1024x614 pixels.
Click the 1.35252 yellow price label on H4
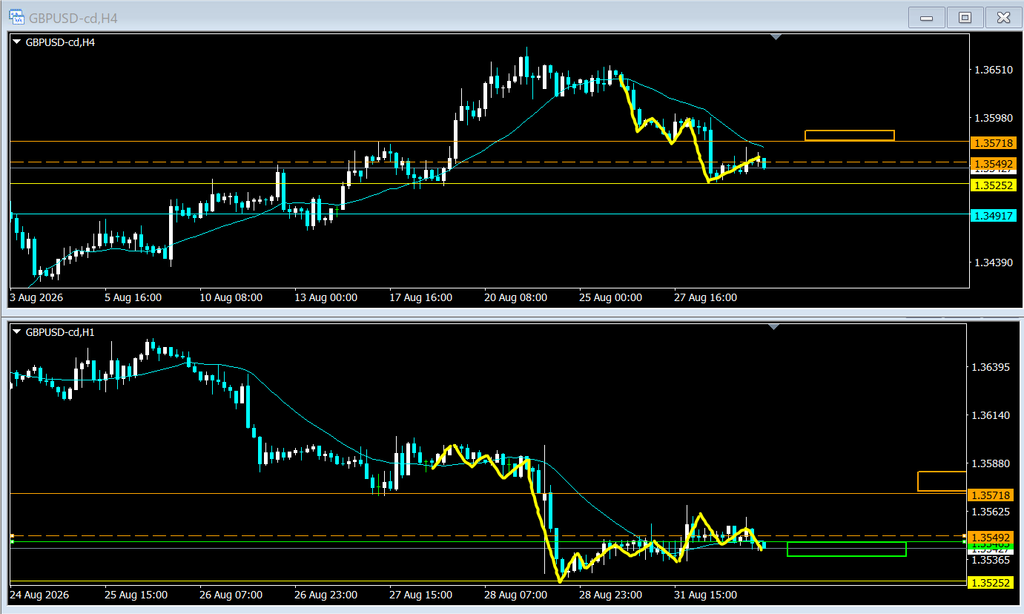pyautogui.click(x=993, y=186)
